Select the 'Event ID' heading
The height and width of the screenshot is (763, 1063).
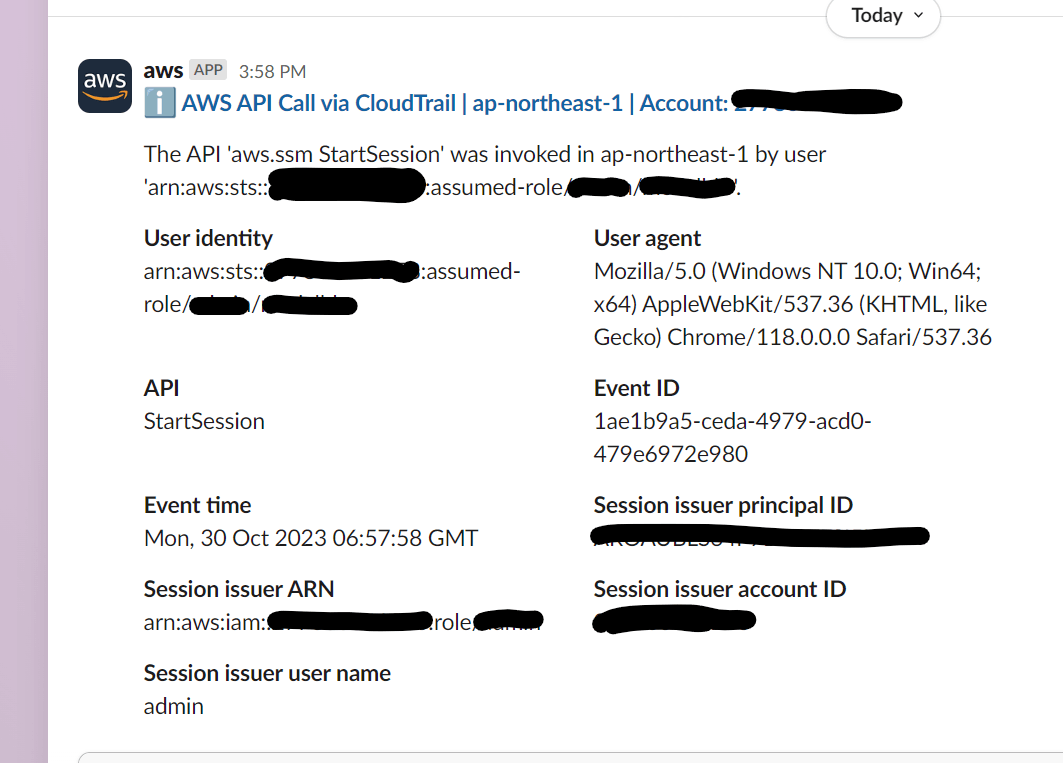tap(637, 388)
